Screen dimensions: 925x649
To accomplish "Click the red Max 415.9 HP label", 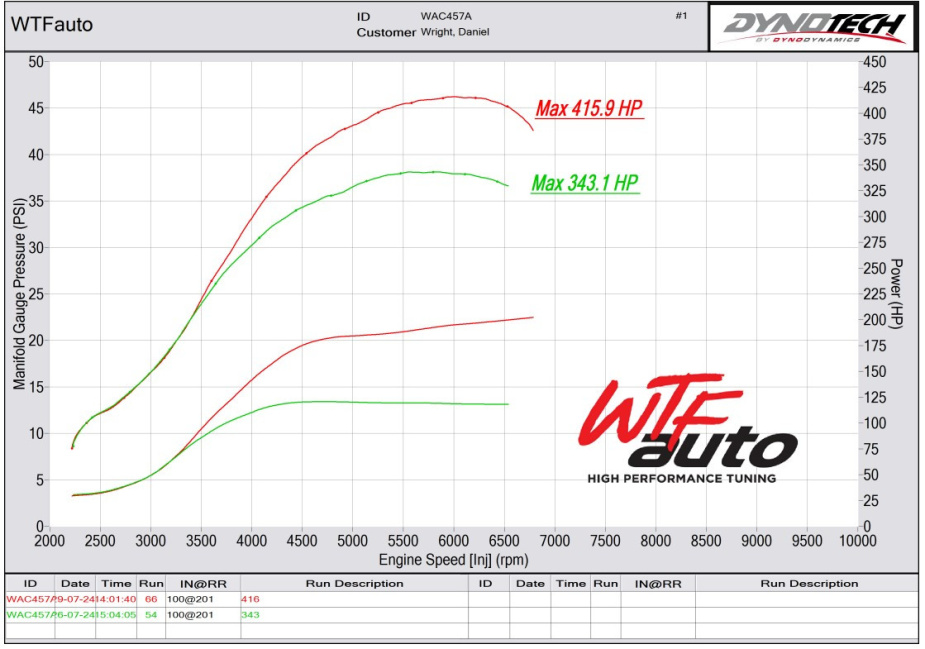I will click(589, 109).
